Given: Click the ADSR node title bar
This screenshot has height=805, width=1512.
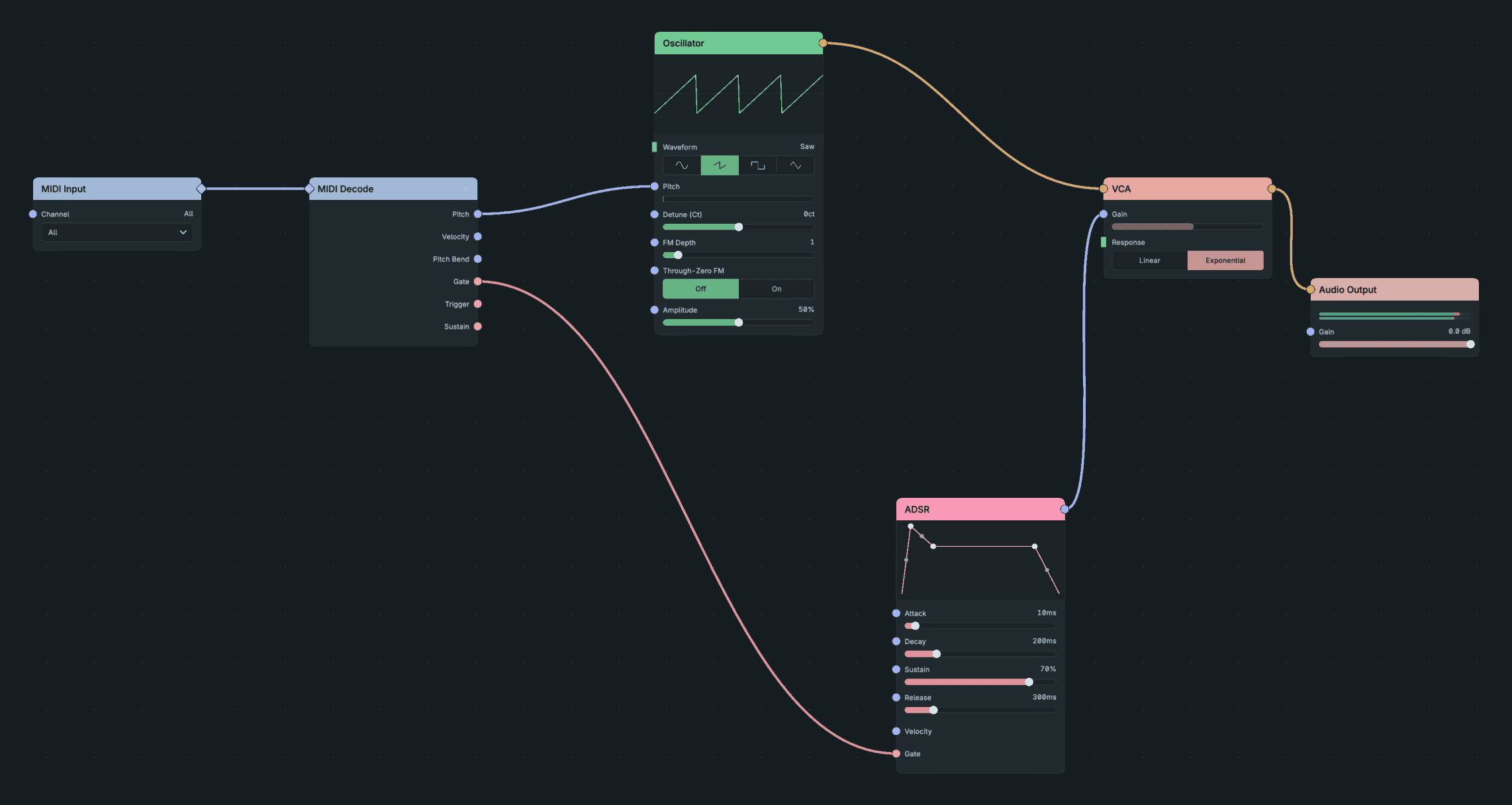Looking at the screenshot, I should [x=980, y=509].
